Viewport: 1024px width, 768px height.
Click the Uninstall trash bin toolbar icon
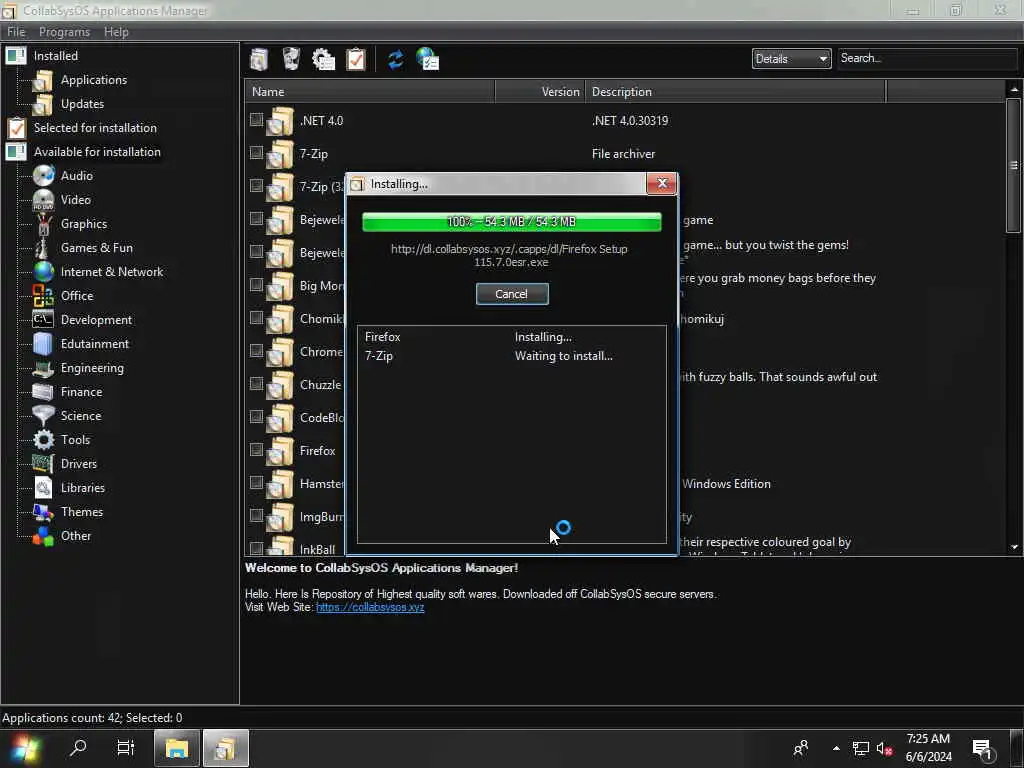[x=291, y=59]
